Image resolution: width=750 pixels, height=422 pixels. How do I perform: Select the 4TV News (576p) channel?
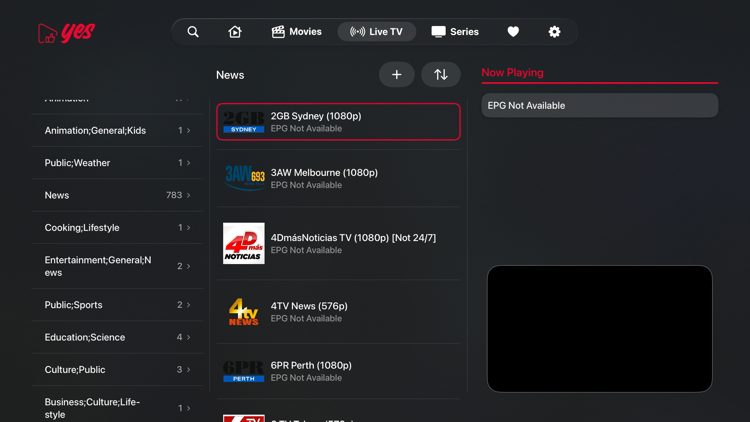click(x=338, y=311)
